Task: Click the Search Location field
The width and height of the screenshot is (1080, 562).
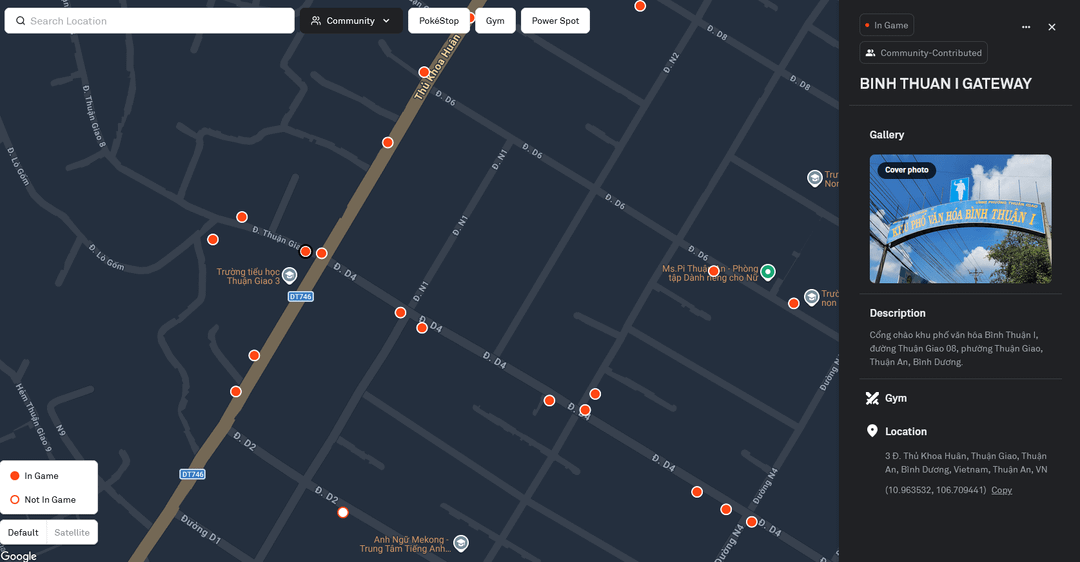Action: tap(150, 21)
